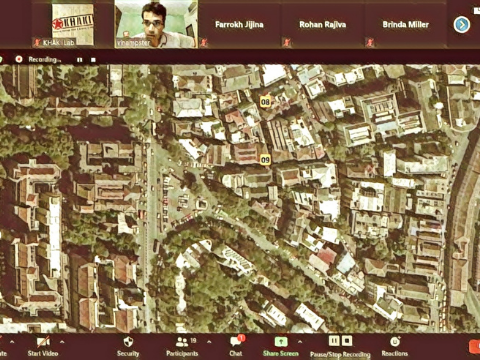Select the Farrokh Jijina participant tile
Screen dimensions: 480x360
[x=239, y=25]
